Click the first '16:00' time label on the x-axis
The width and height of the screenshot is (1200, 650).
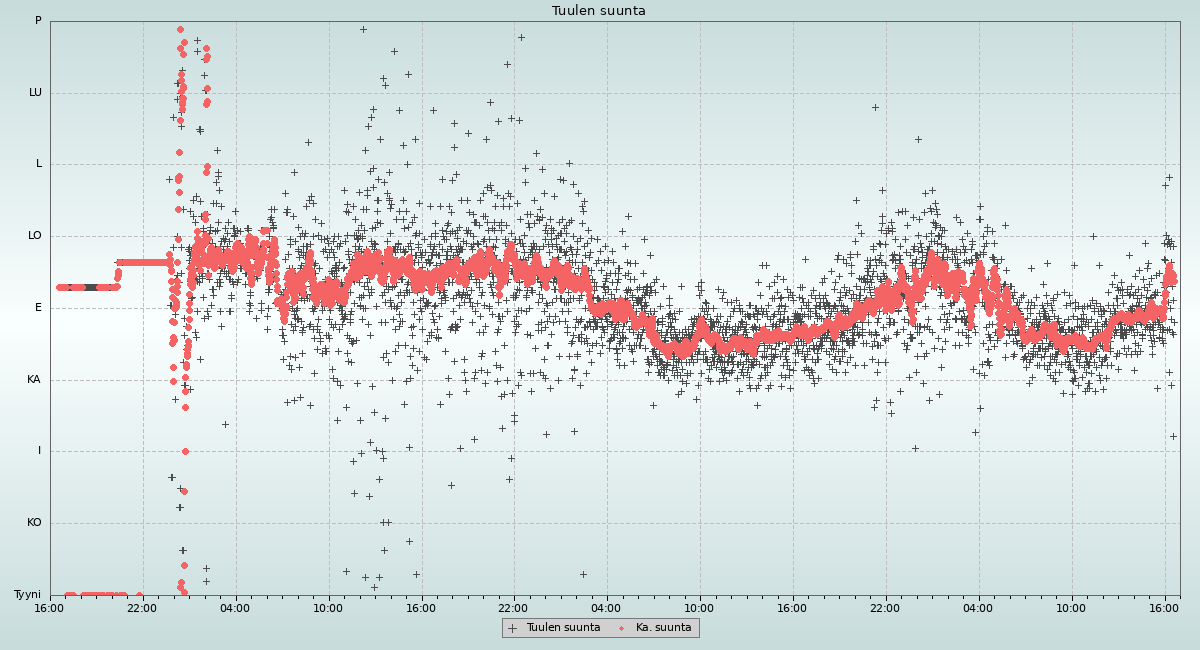50,607
